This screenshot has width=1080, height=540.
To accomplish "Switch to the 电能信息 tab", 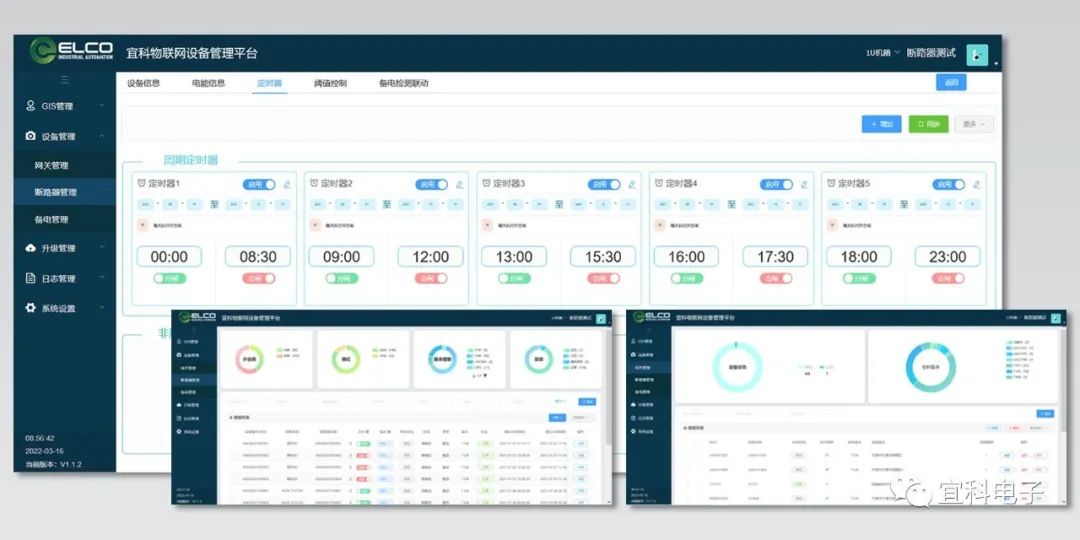I will [208, 83].
